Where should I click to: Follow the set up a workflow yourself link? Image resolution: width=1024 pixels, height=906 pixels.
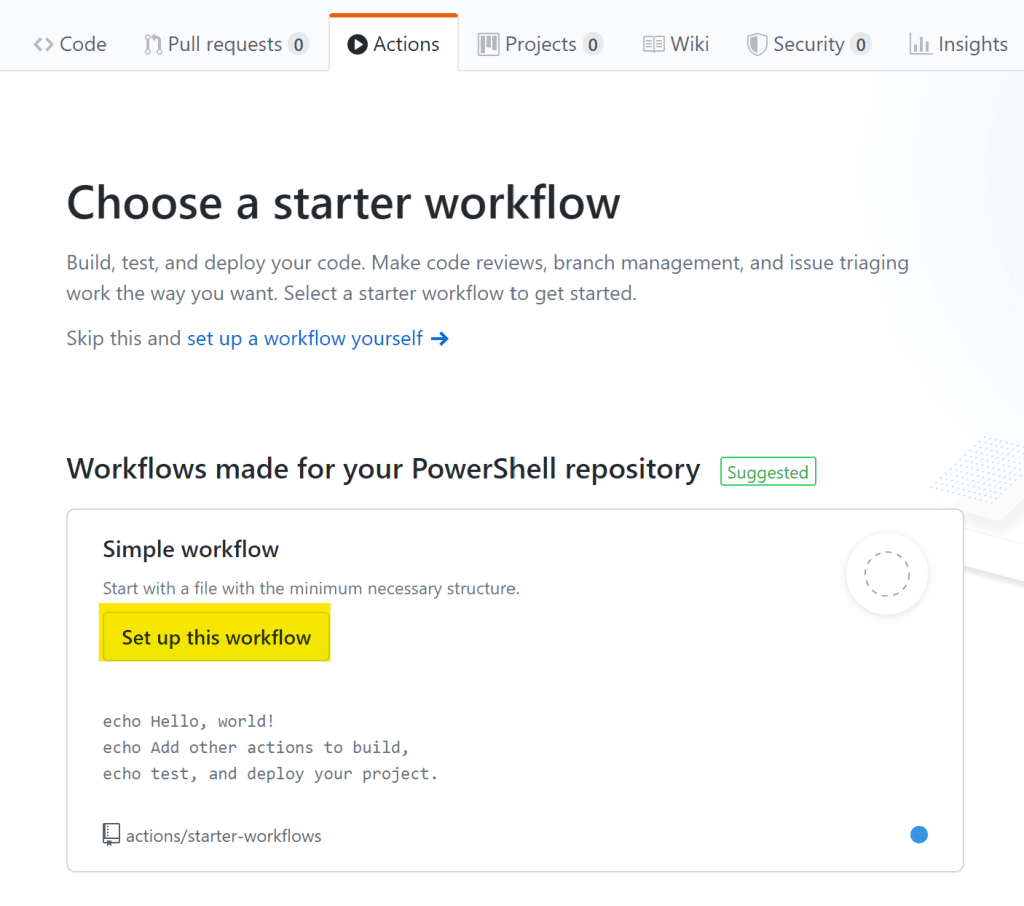point(305,339)
